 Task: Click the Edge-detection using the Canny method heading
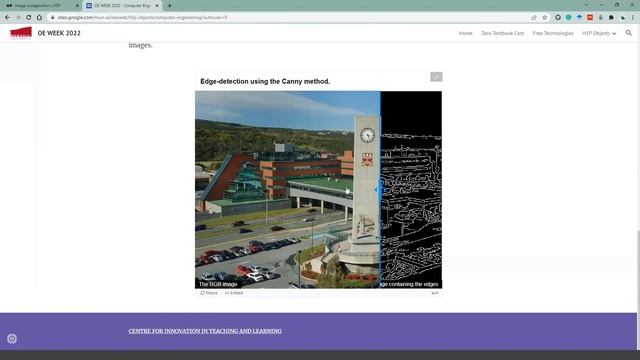click(x=265, y=81)
